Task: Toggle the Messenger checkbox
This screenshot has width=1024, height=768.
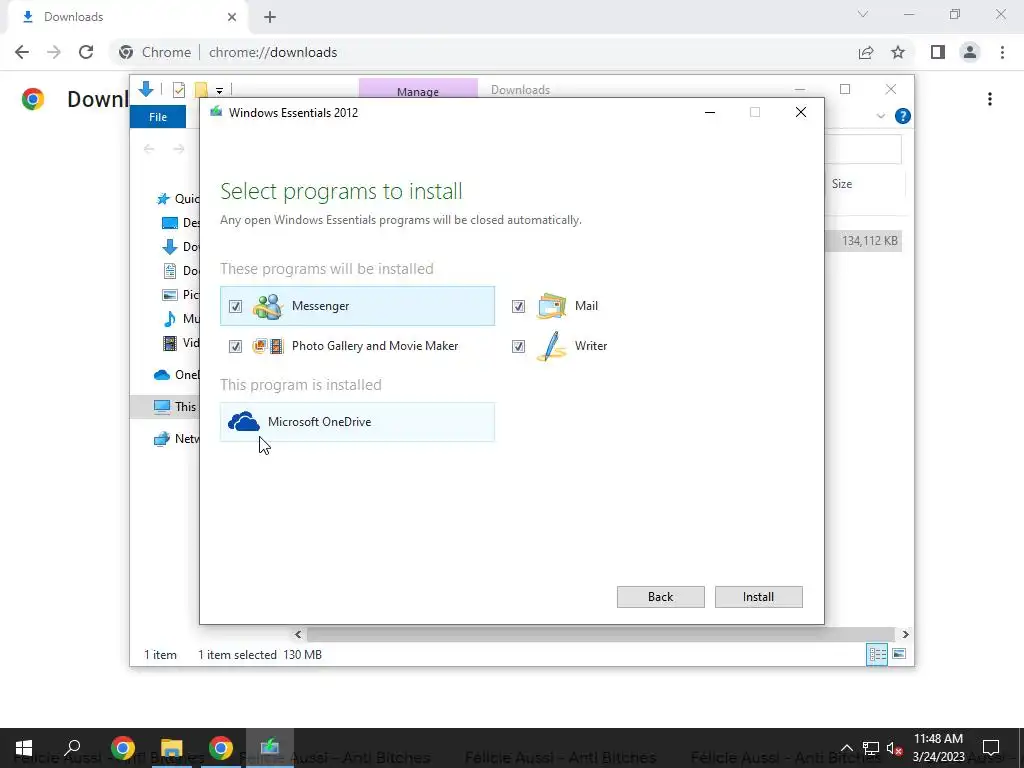Action: tap(235, 306)
